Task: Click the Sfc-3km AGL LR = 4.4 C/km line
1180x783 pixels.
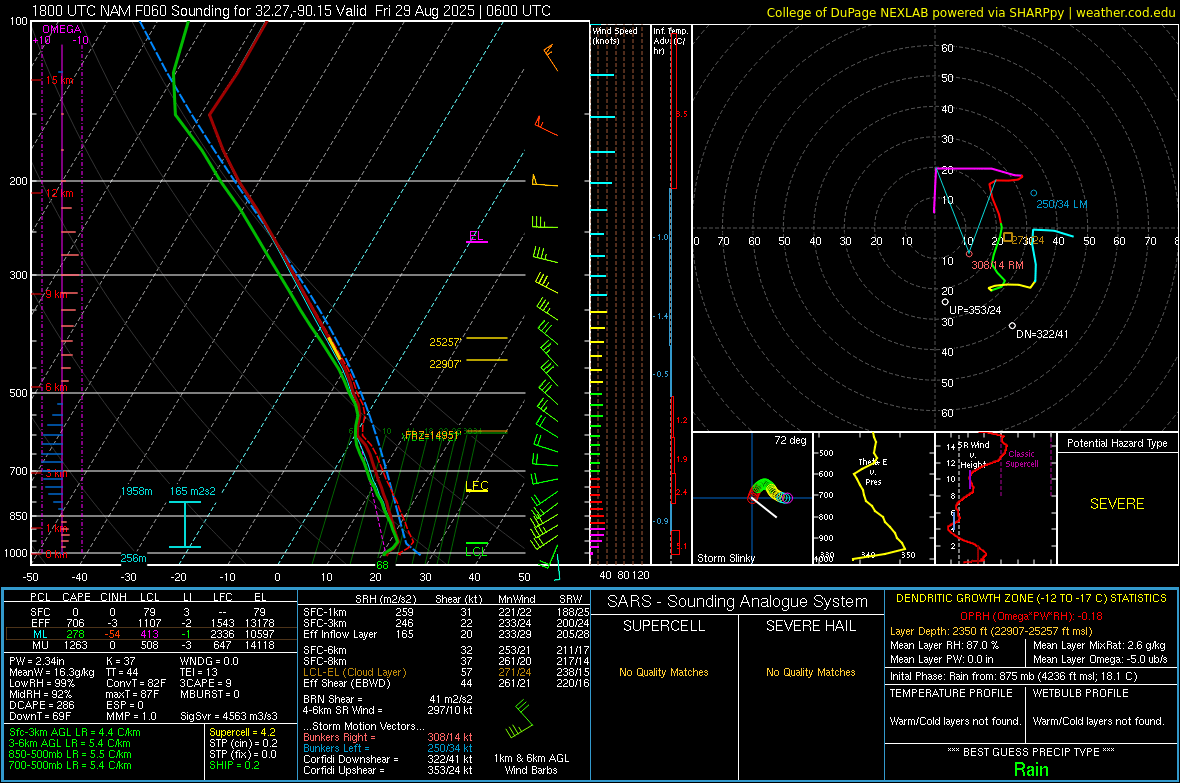Action: pos(75,732)
